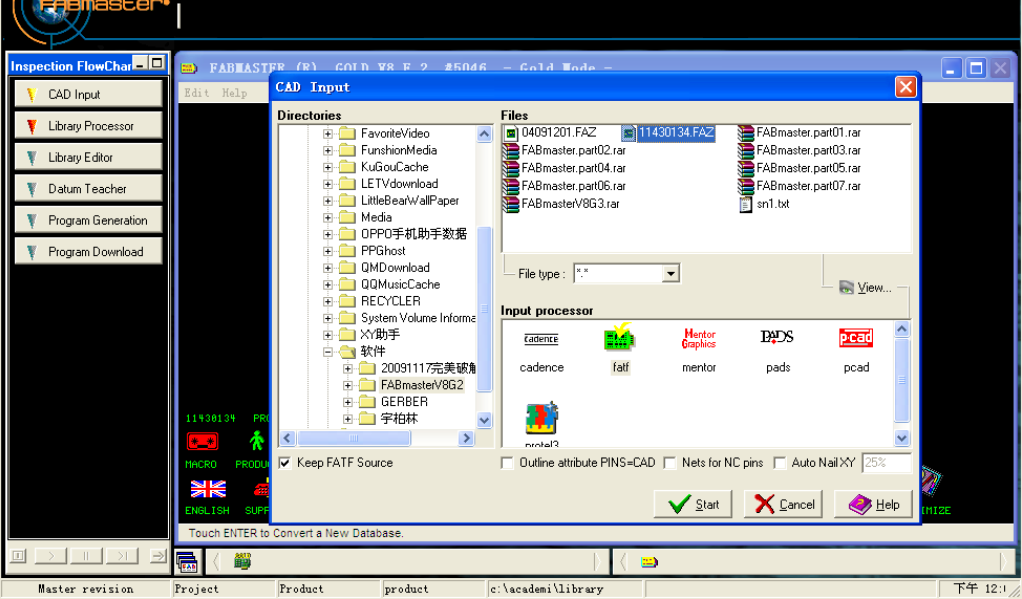Select the 04091201.FAZ file
Viewport: 1022px width, 599px height.
point(551,133)
